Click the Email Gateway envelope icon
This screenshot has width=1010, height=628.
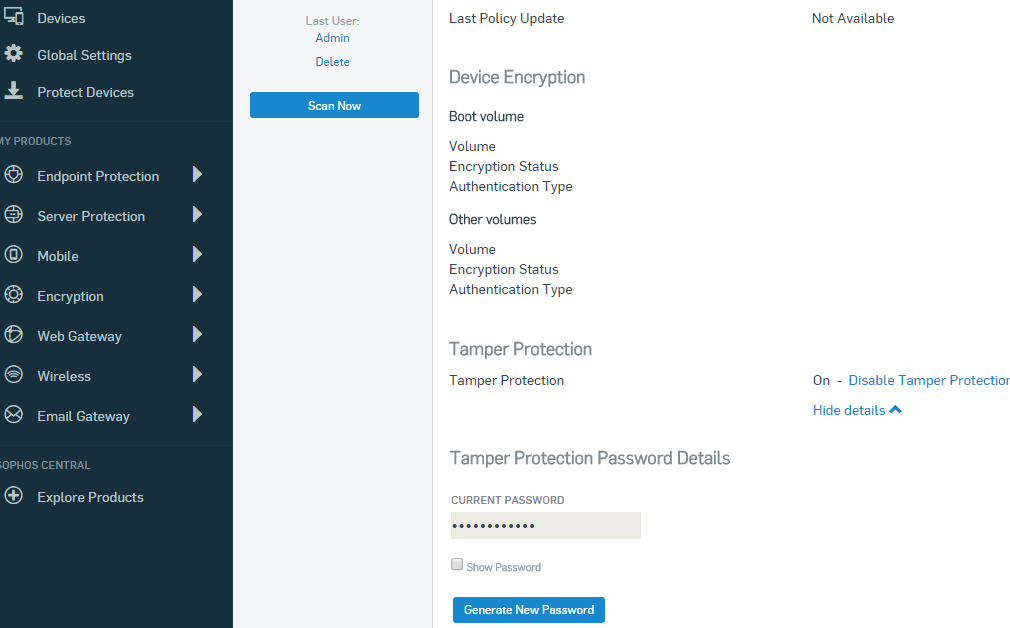coord(14,414)
